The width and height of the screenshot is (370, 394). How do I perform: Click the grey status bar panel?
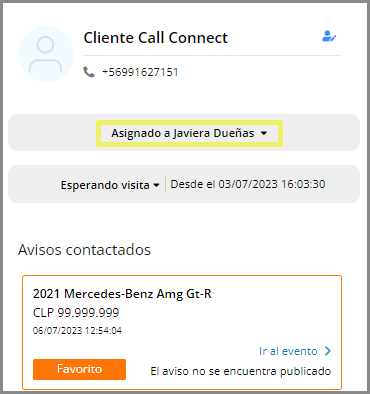coord(184,184)
